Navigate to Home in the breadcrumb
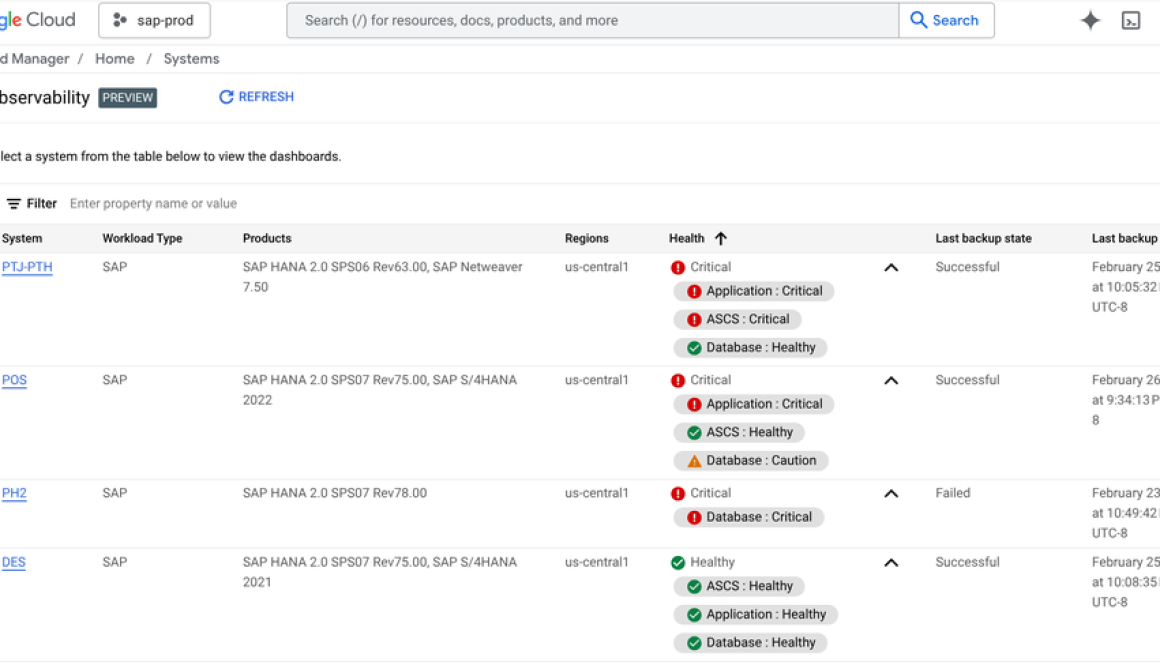This screenshot has width=1160, height=665. click(114, 58)
